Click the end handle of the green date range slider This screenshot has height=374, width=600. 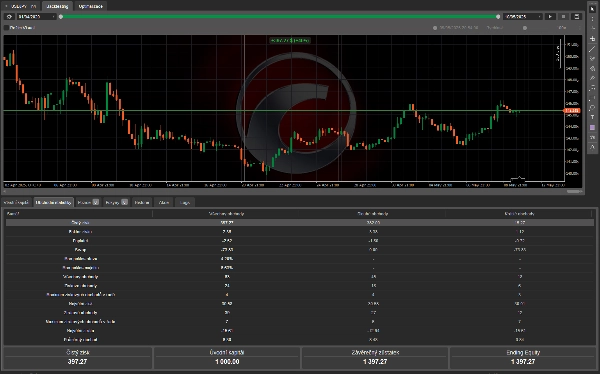(498, 16)
